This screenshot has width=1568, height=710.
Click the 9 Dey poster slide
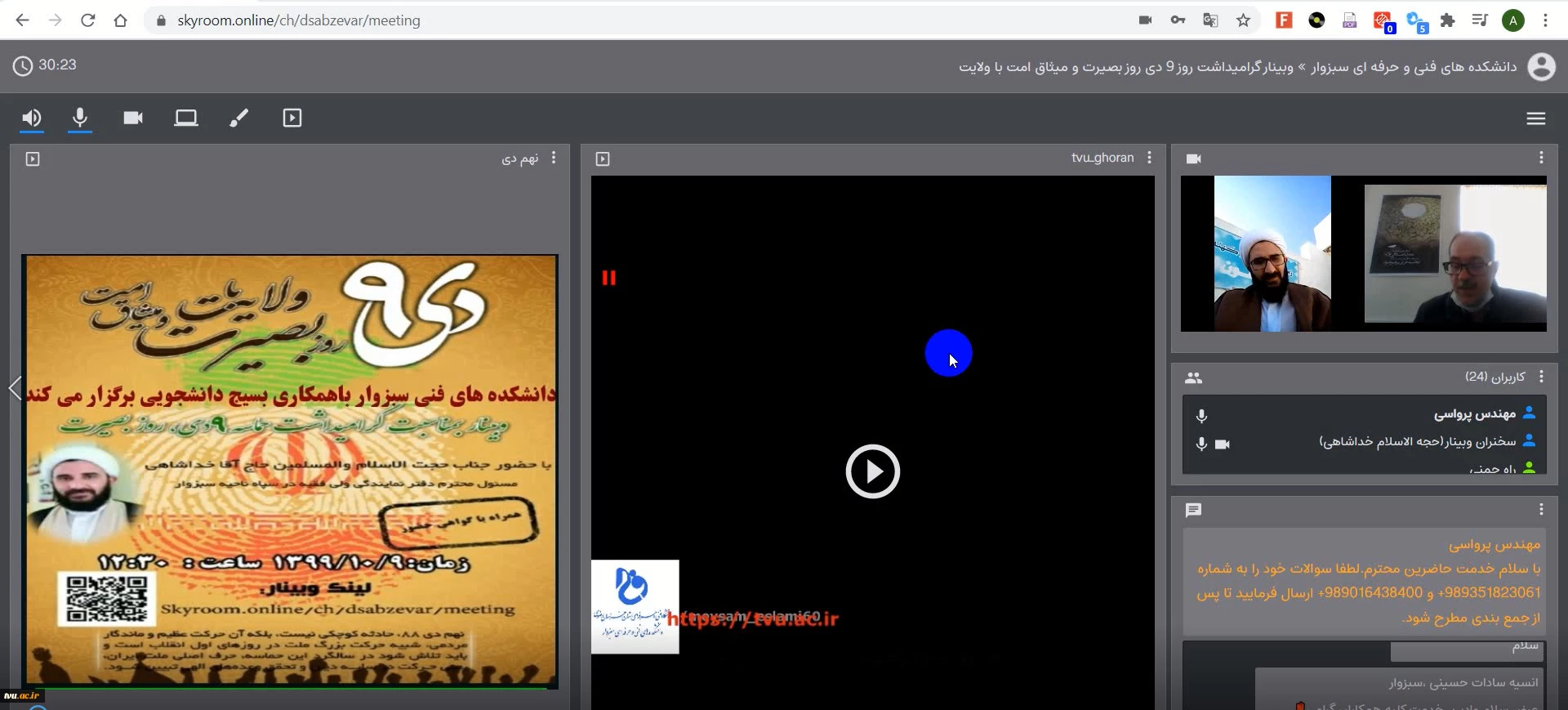click(290, 471)
